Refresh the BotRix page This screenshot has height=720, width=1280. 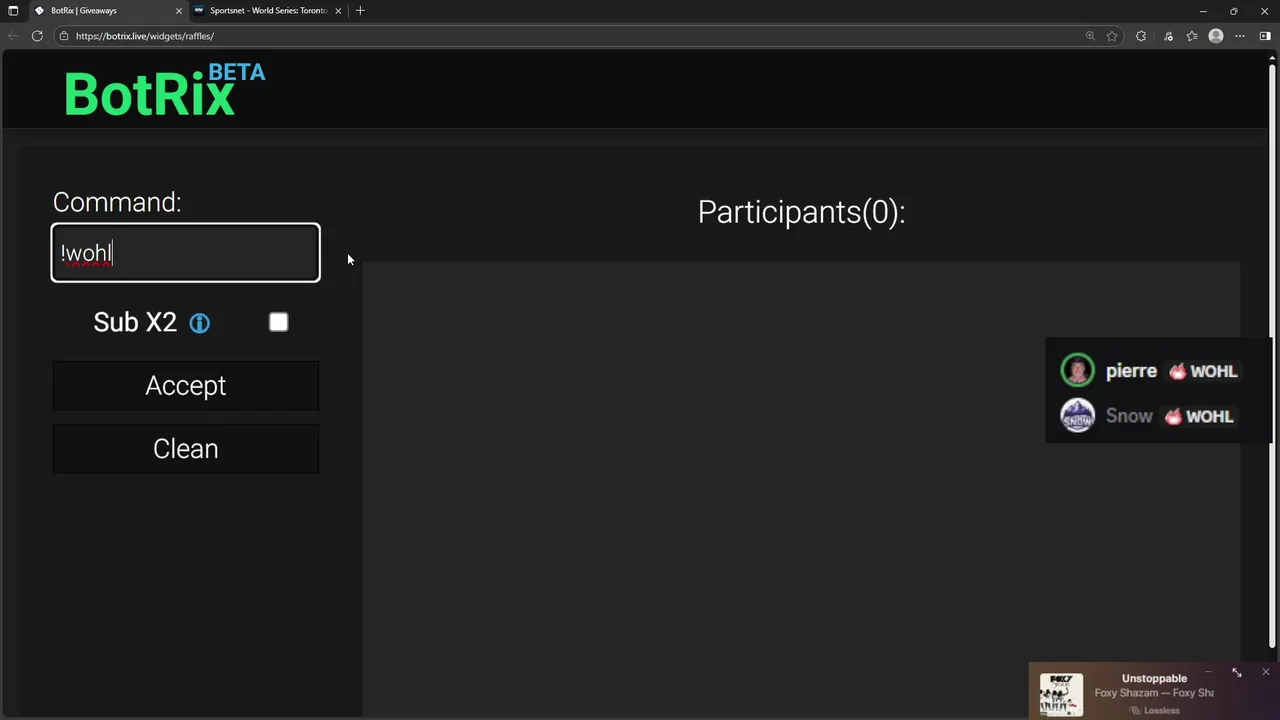tap(37, 36)
